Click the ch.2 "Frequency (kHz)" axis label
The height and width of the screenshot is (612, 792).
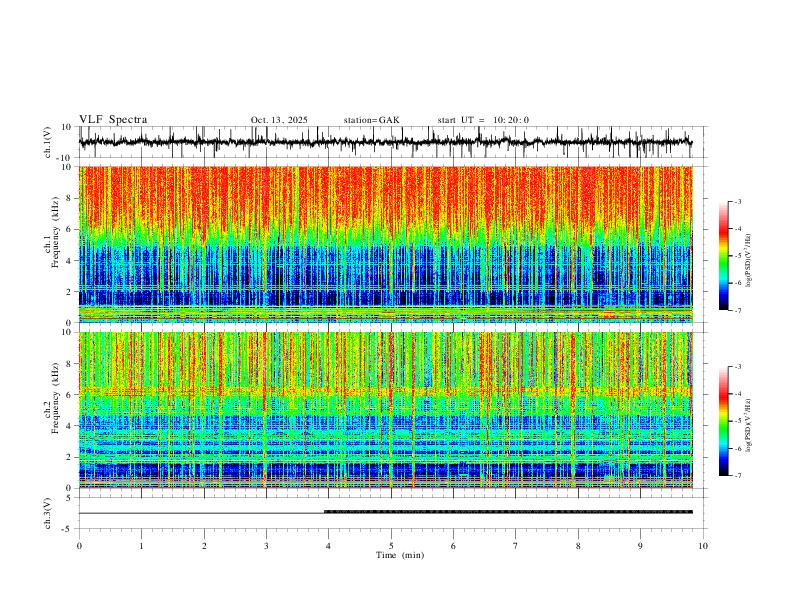point(55,398)
